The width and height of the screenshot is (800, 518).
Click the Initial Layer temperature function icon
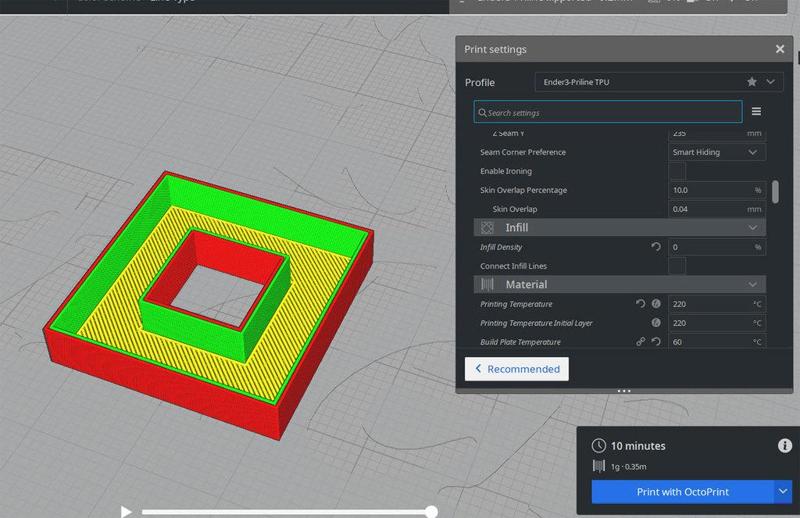tap(656, 323)
